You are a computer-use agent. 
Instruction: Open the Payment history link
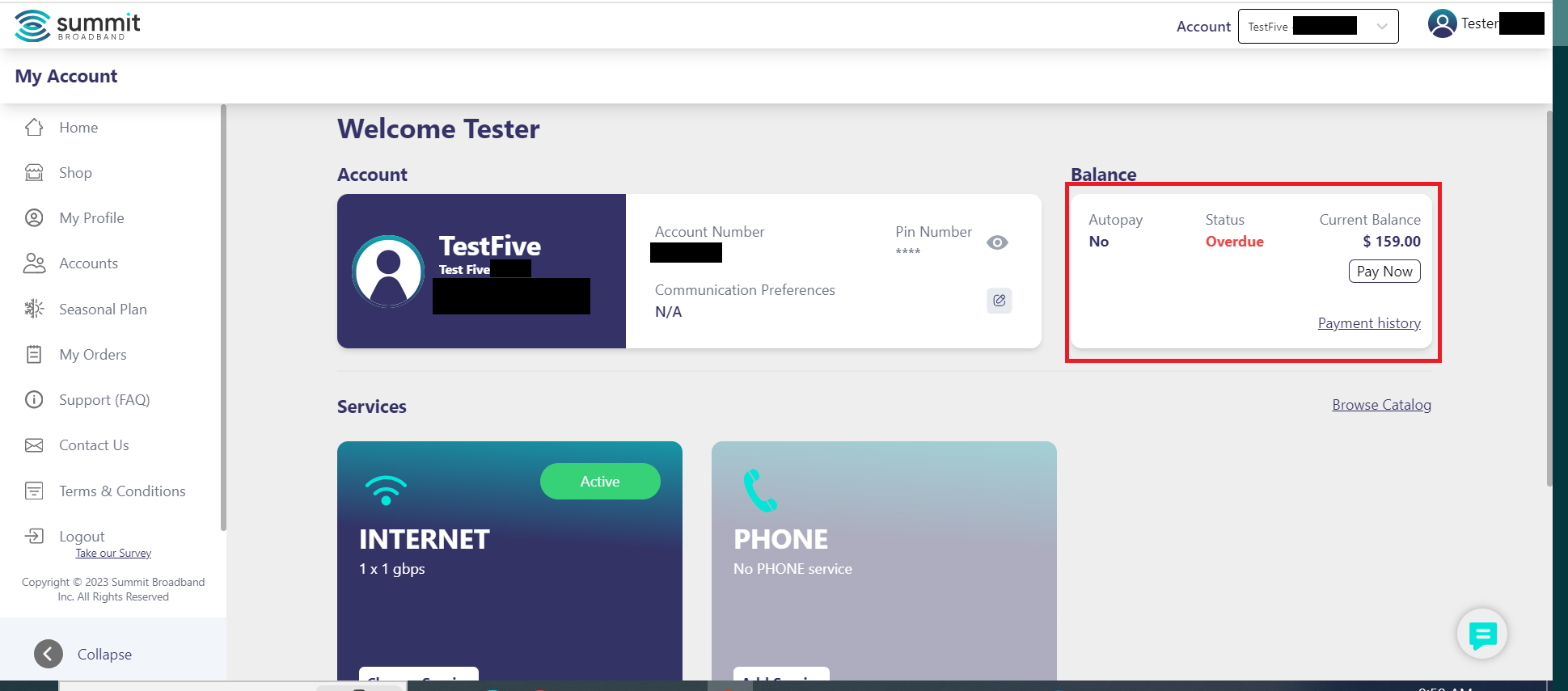1368,323
